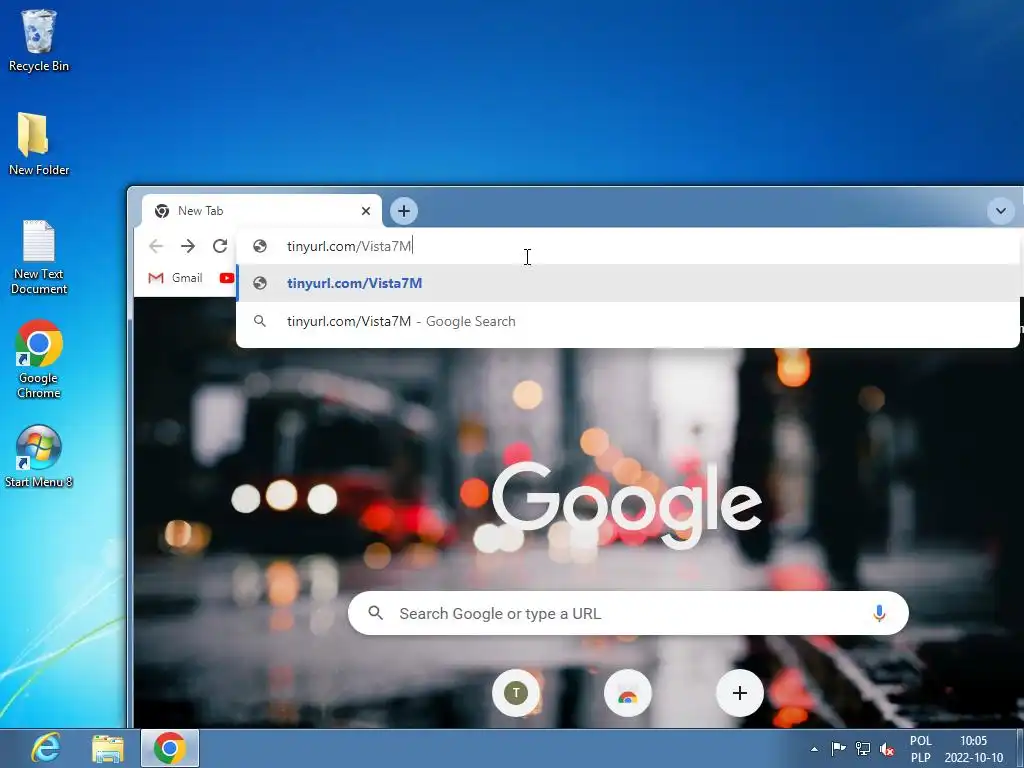Select the New Tab tab
1024x768 pixels.
coord(261,211)
